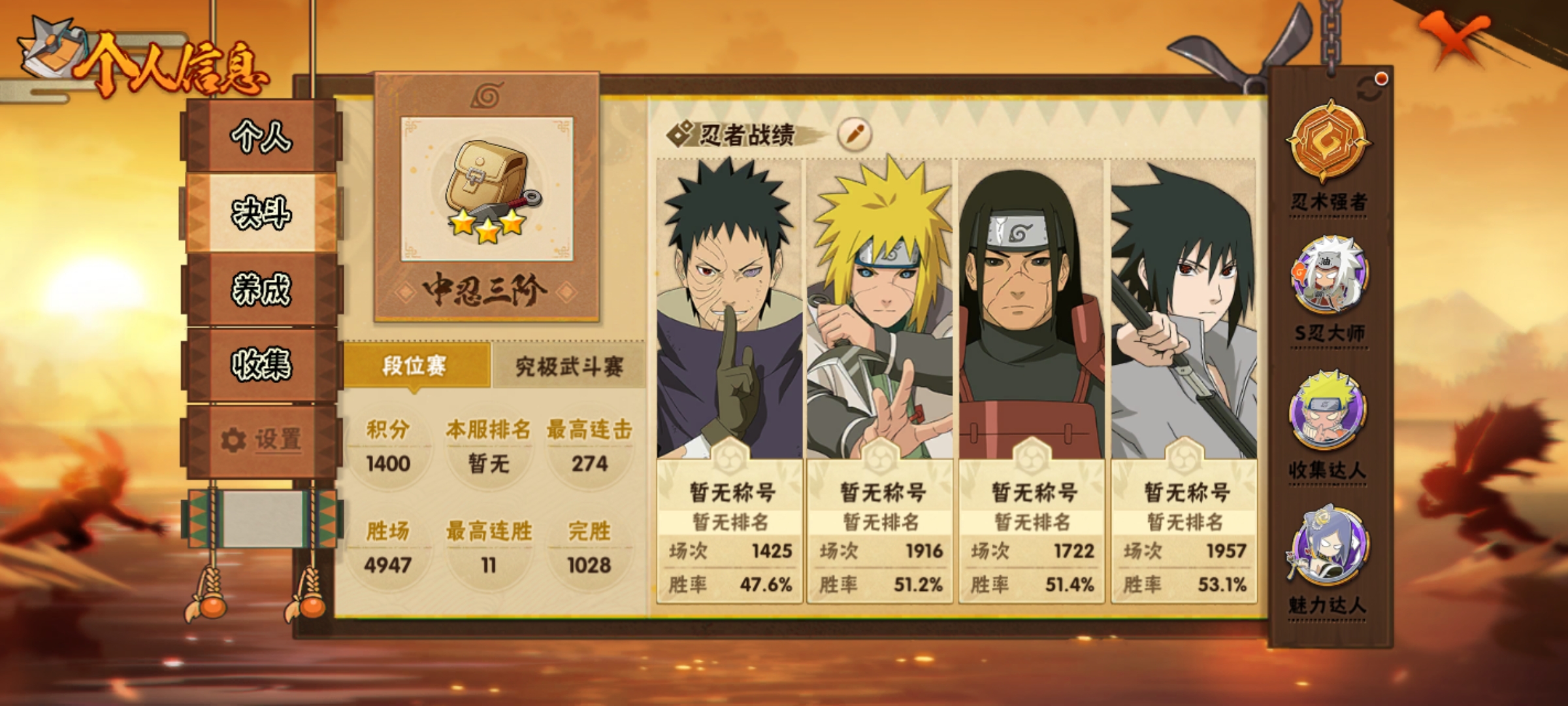
Task: Open the 个人 menu tab
Action: [x=261, y=136]
